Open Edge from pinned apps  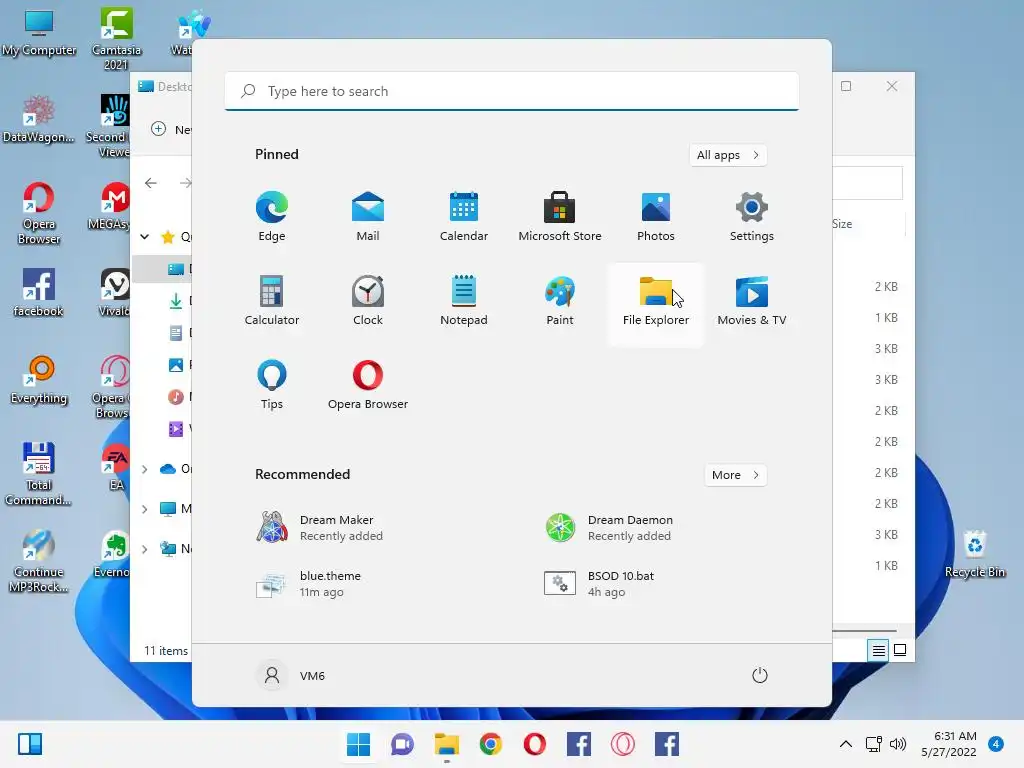[272, 216]
